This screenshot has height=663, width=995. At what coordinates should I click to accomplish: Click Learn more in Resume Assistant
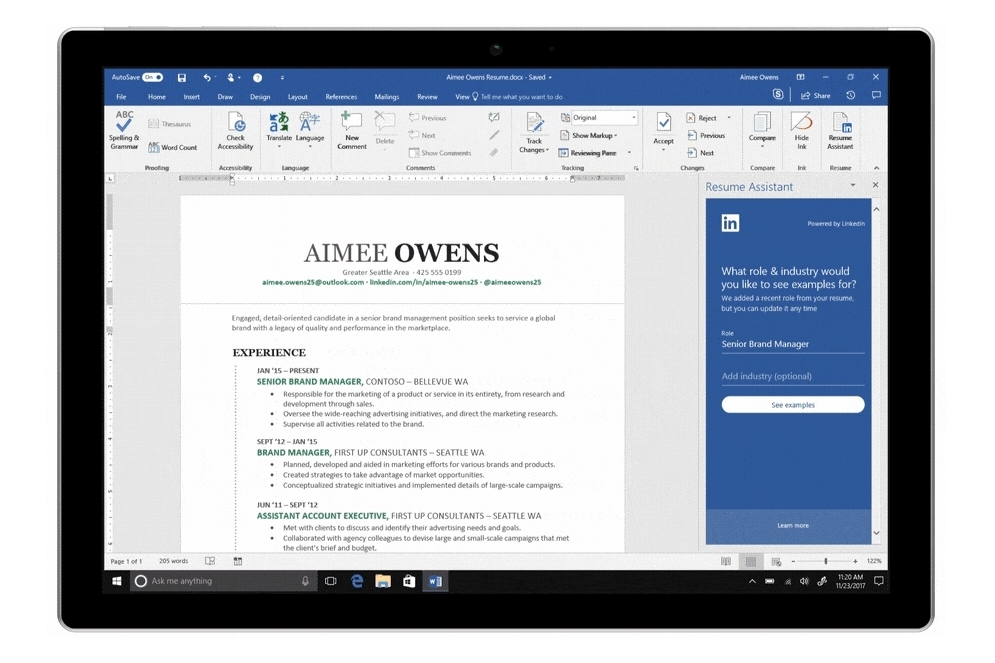pos(793,525)
